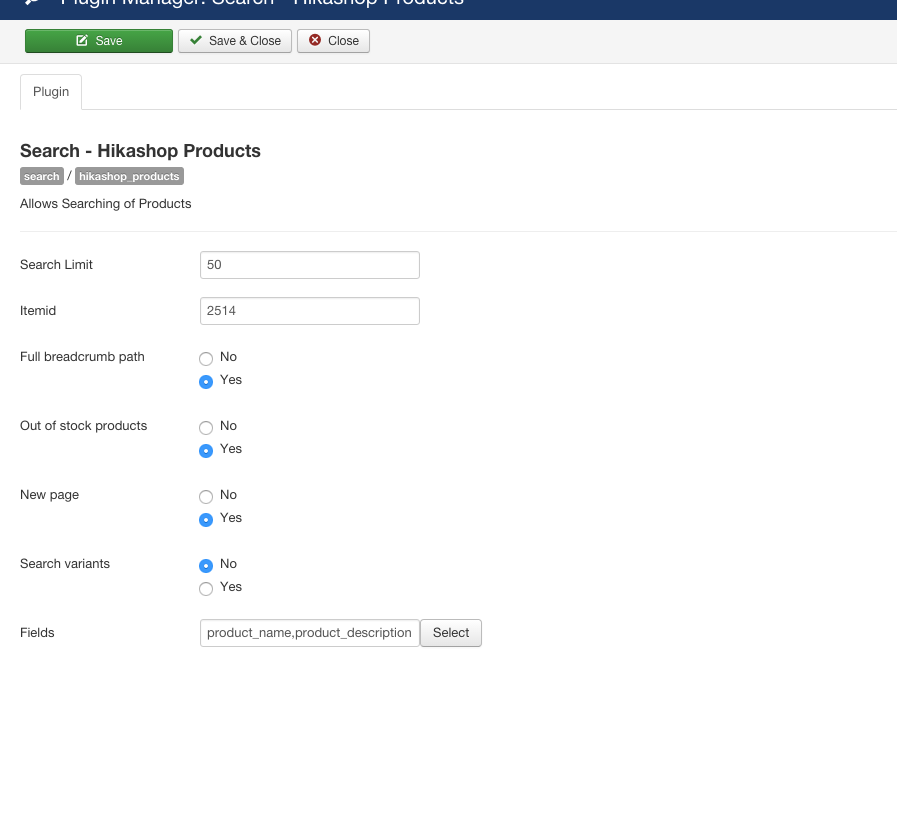The width and height of the screenshot is (897, 814).
Task: Select No for Out of stock products
Action: point(206,427)
